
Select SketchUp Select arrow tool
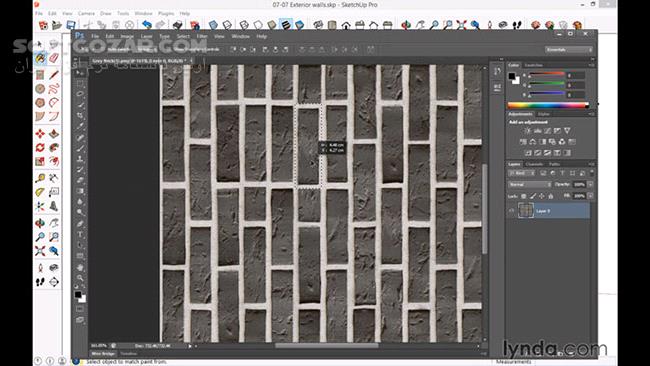(40, 44)
